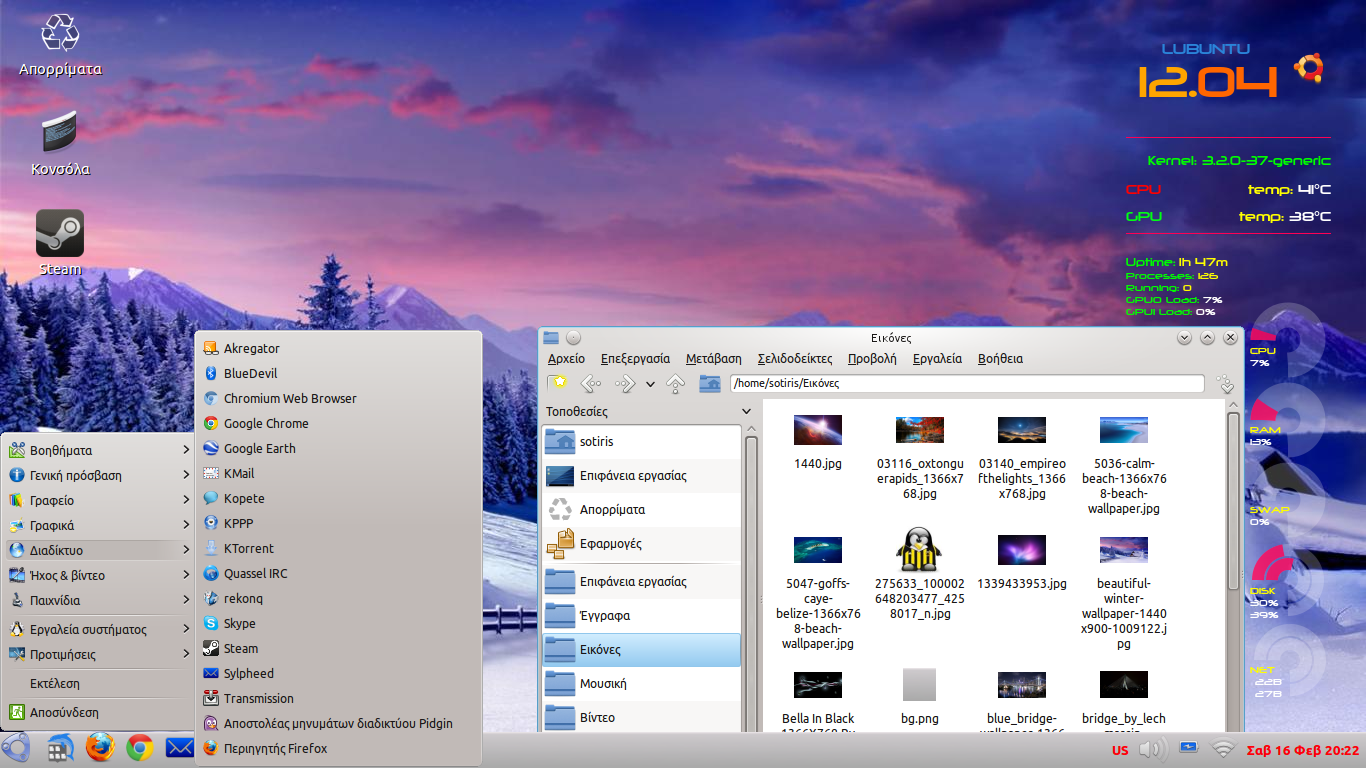Click the /home/sotiris/Εικόνες path field
Image resolution: width=1366 pixels, height=768 pixels.
tap(966, 383)
